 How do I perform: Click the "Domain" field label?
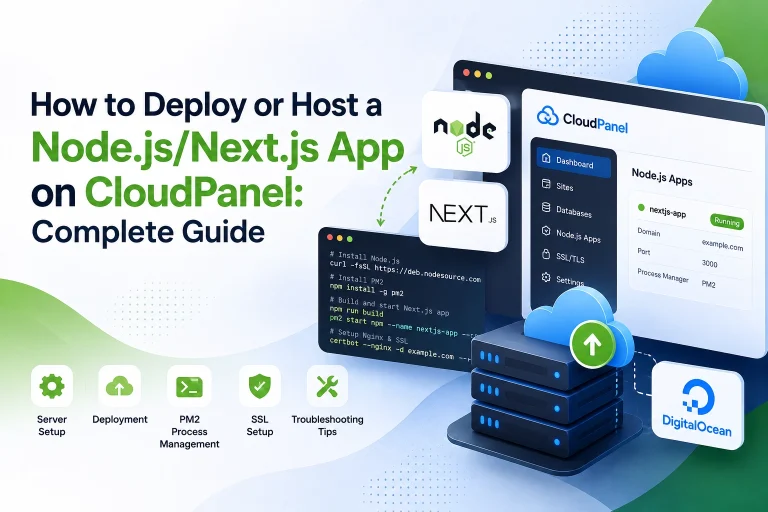pyautogui.click(x=648, y=231)
